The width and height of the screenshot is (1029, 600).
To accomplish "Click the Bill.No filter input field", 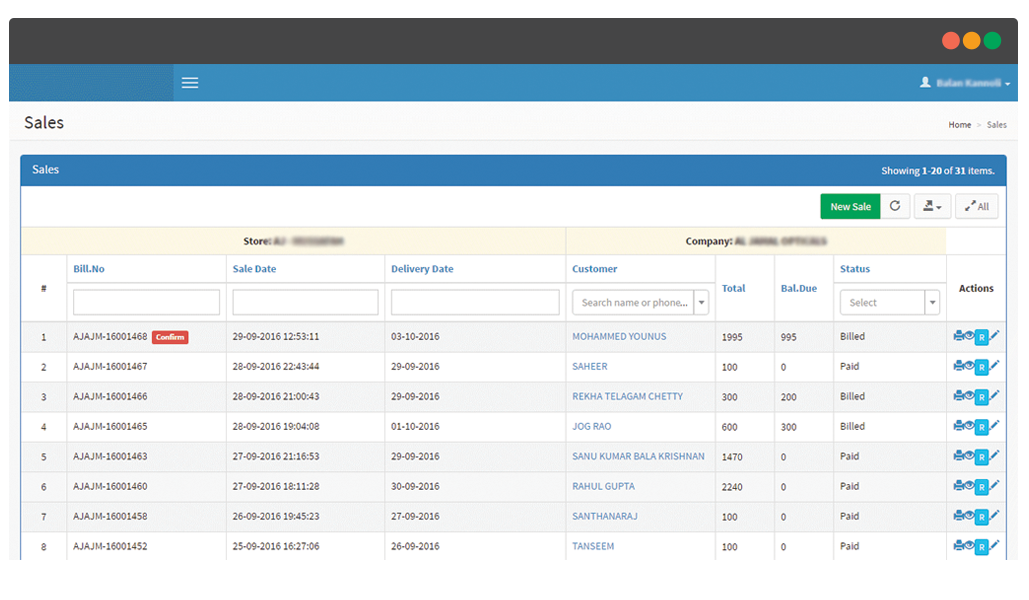I will (x=146, y=302).
